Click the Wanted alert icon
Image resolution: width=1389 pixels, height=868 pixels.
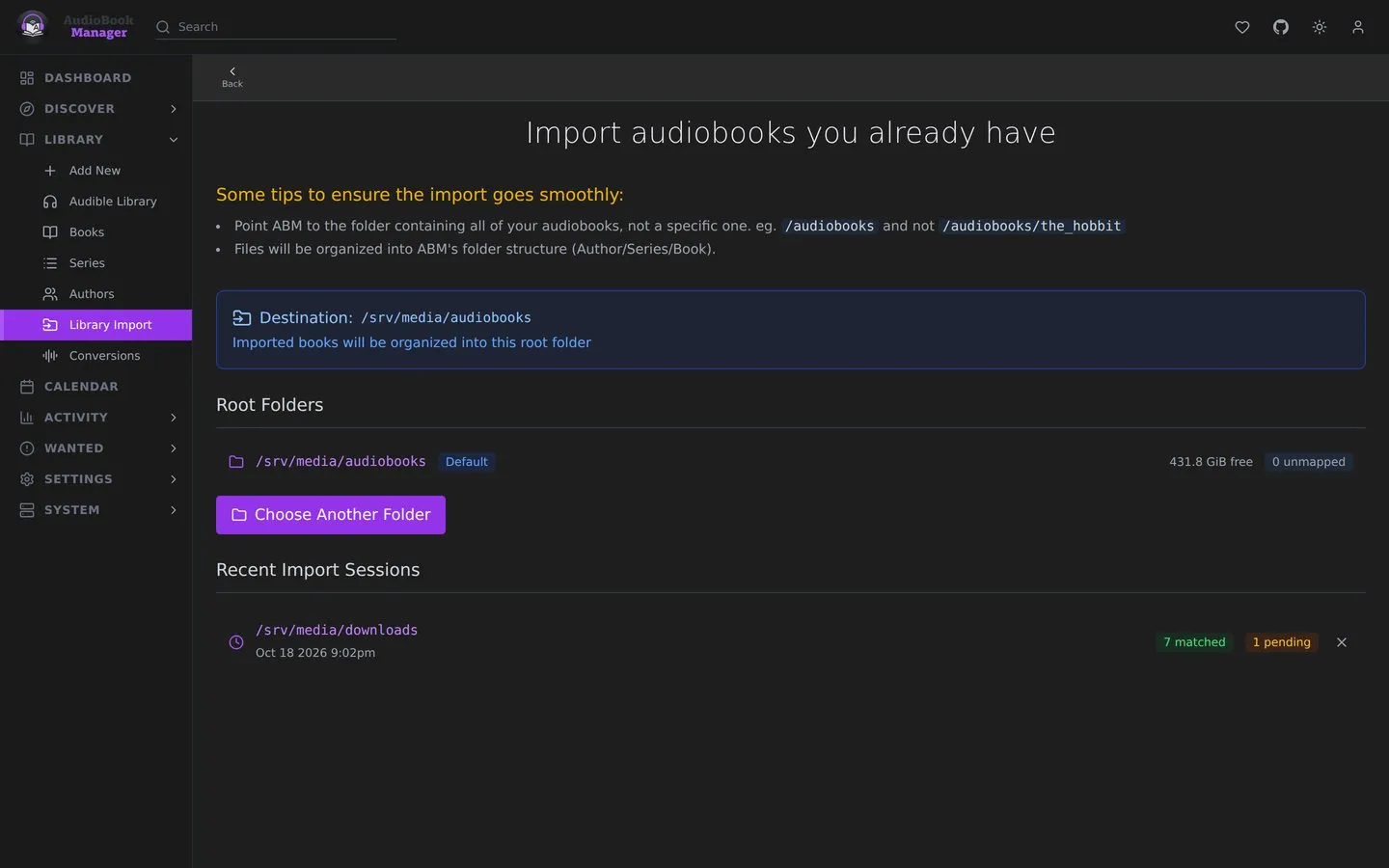[x=27, y=448]
